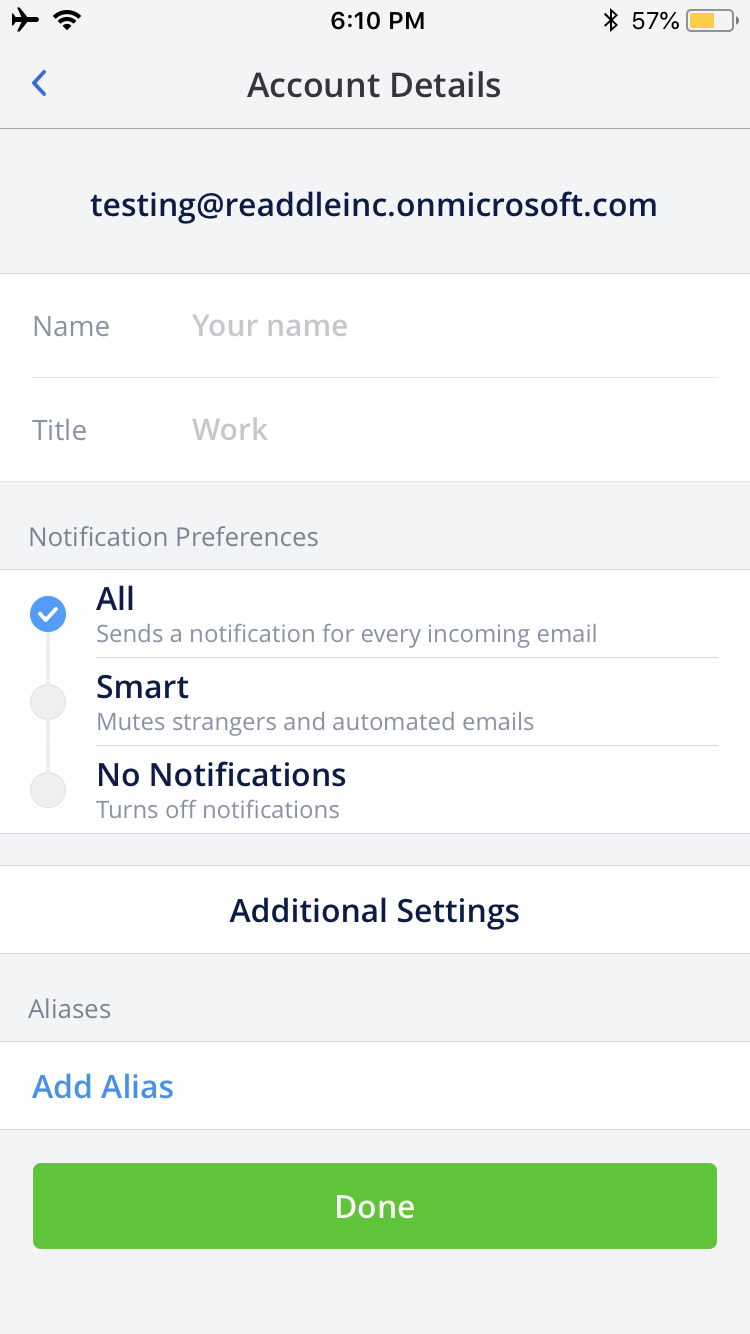The width and height of the screenshot is (750, 1334).
Task: Tap the Account Details title
Action: click(374, 85)
